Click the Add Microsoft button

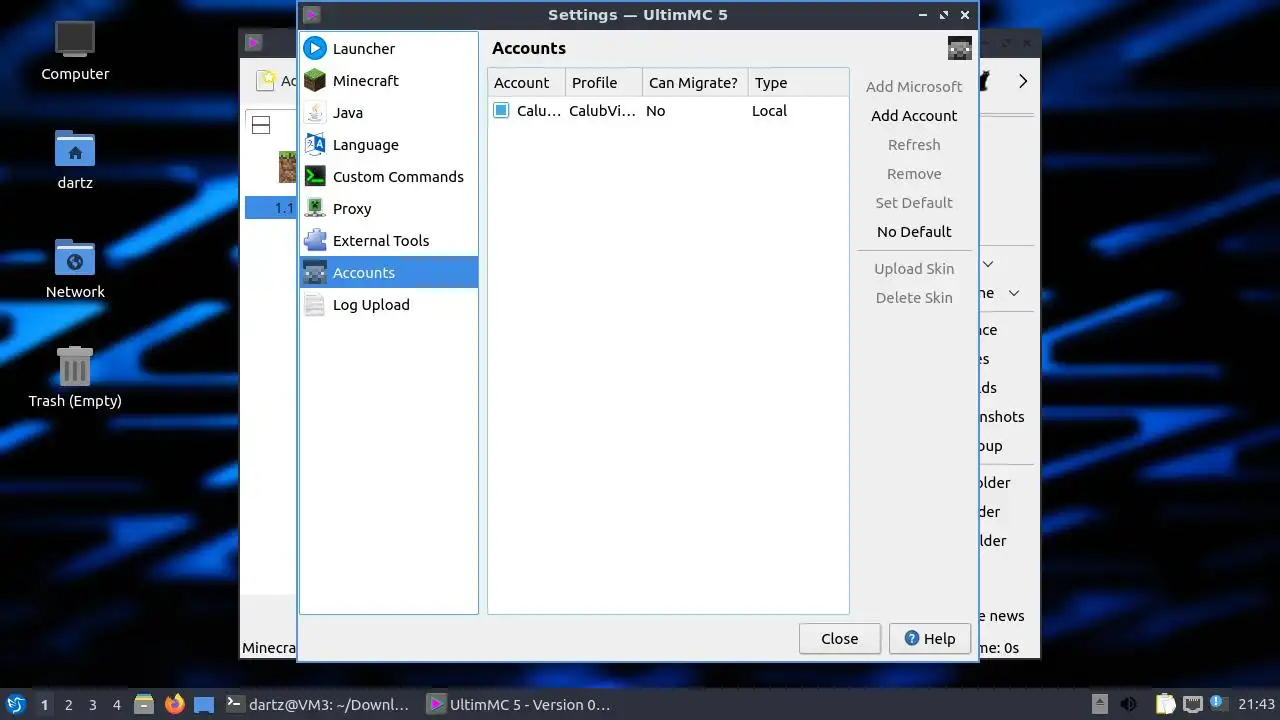click(x=914, y=86)
